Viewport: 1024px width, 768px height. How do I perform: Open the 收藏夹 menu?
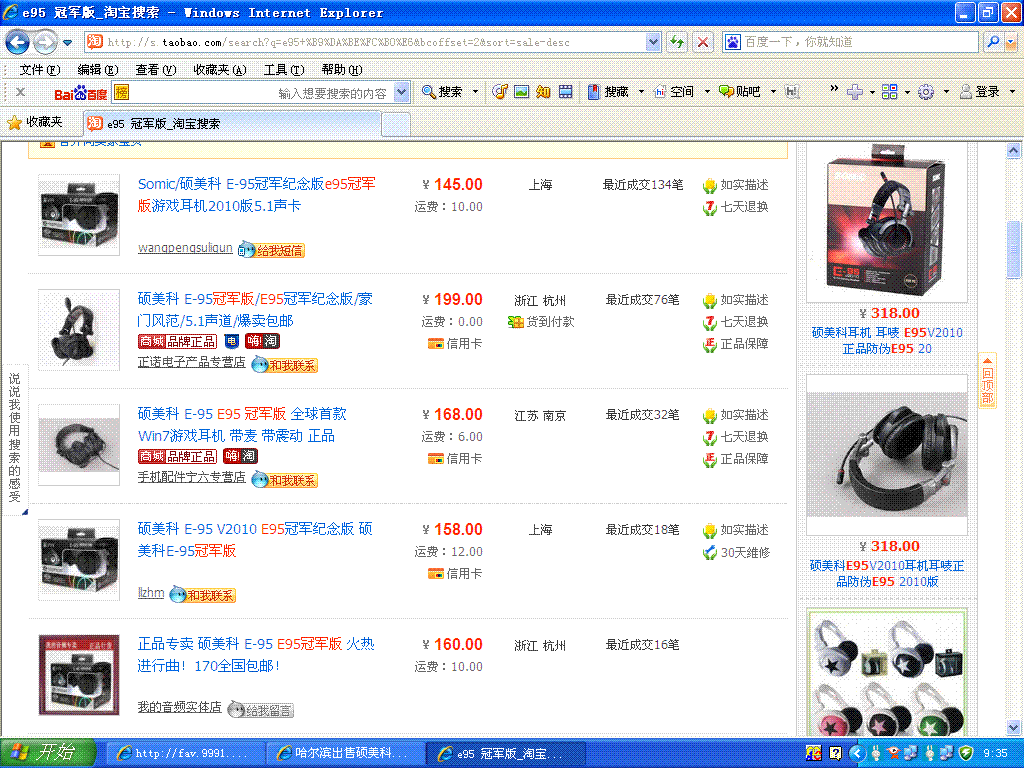(219, 70)
